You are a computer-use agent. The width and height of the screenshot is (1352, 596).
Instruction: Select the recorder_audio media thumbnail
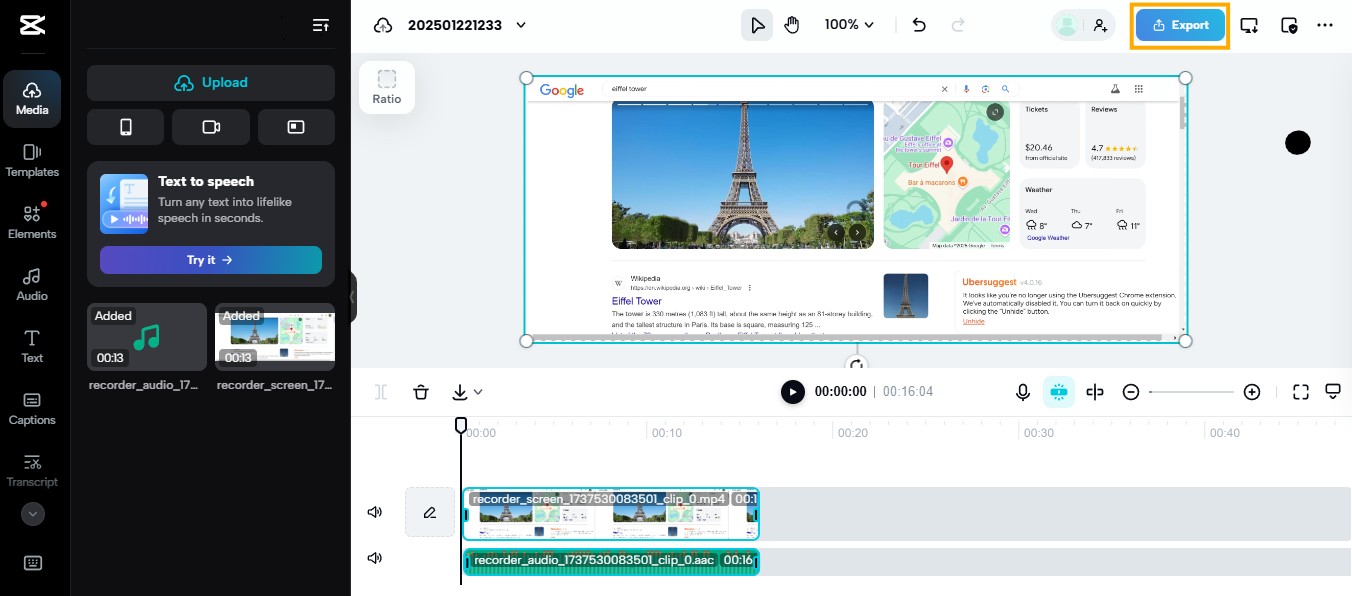coord(147,337)
